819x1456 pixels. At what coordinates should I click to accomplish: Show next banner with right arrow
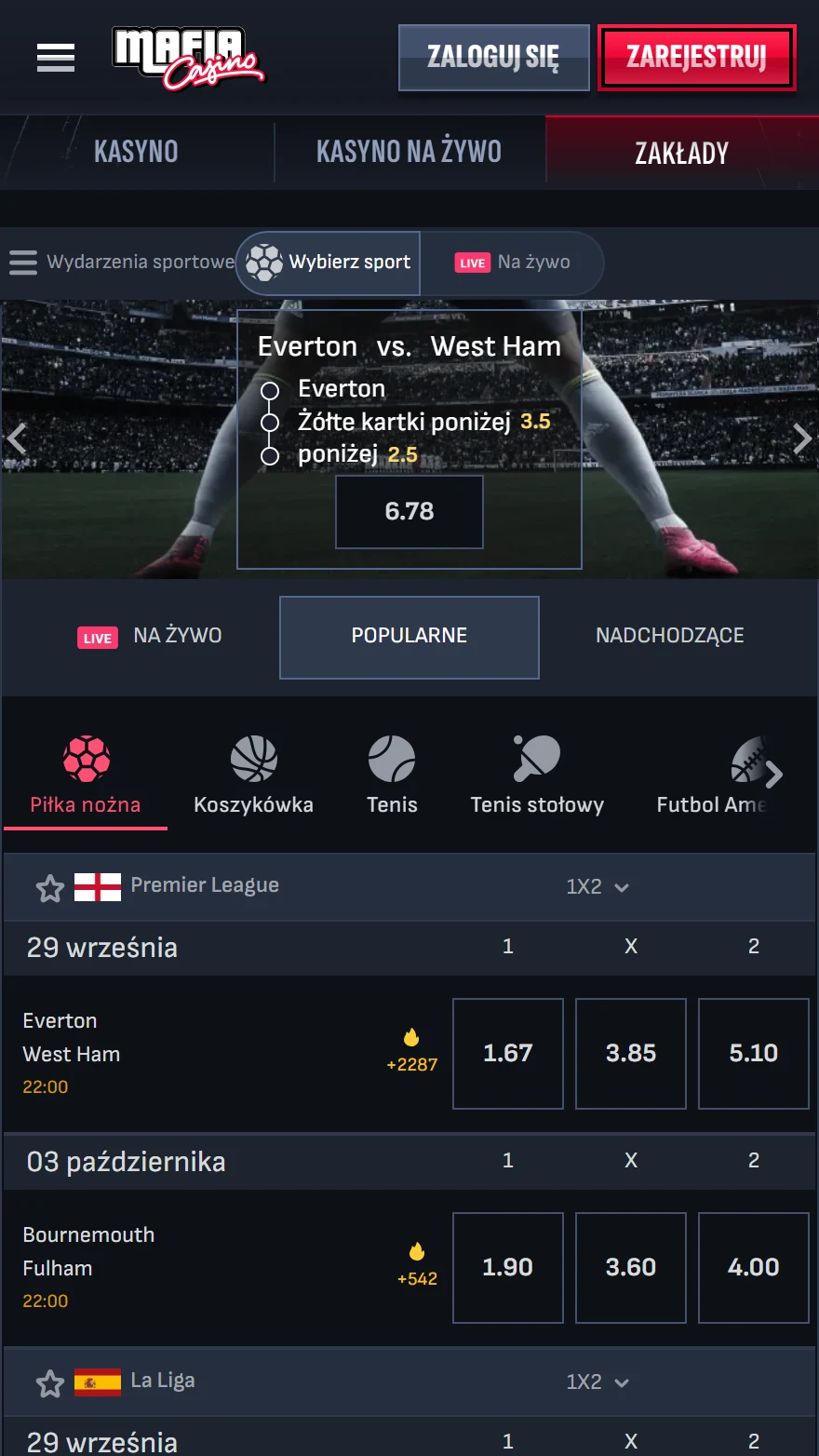(x=801, y=438)
